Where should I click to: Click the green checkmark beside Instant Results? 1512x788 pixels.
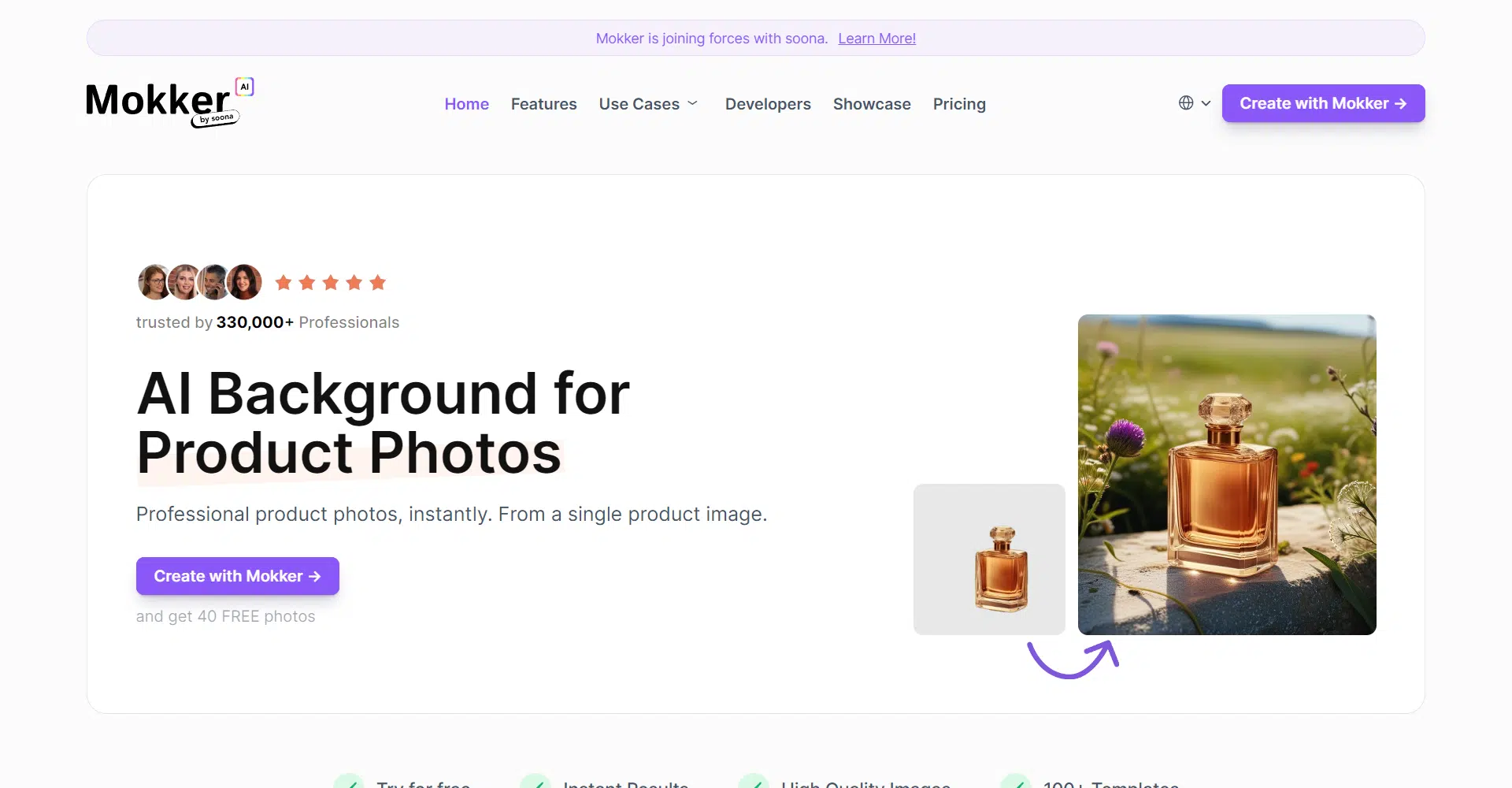[x=535, y=782]
